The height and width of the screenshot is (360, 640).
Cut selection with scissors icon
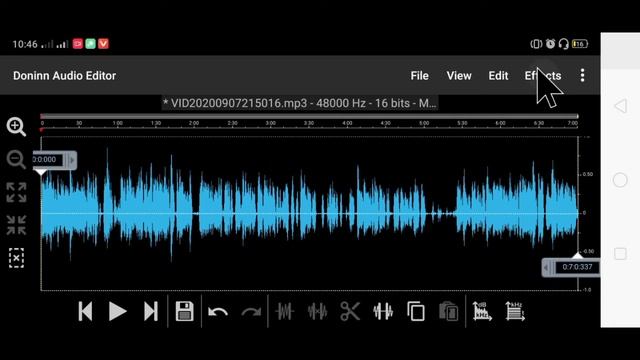pos(350,312)
